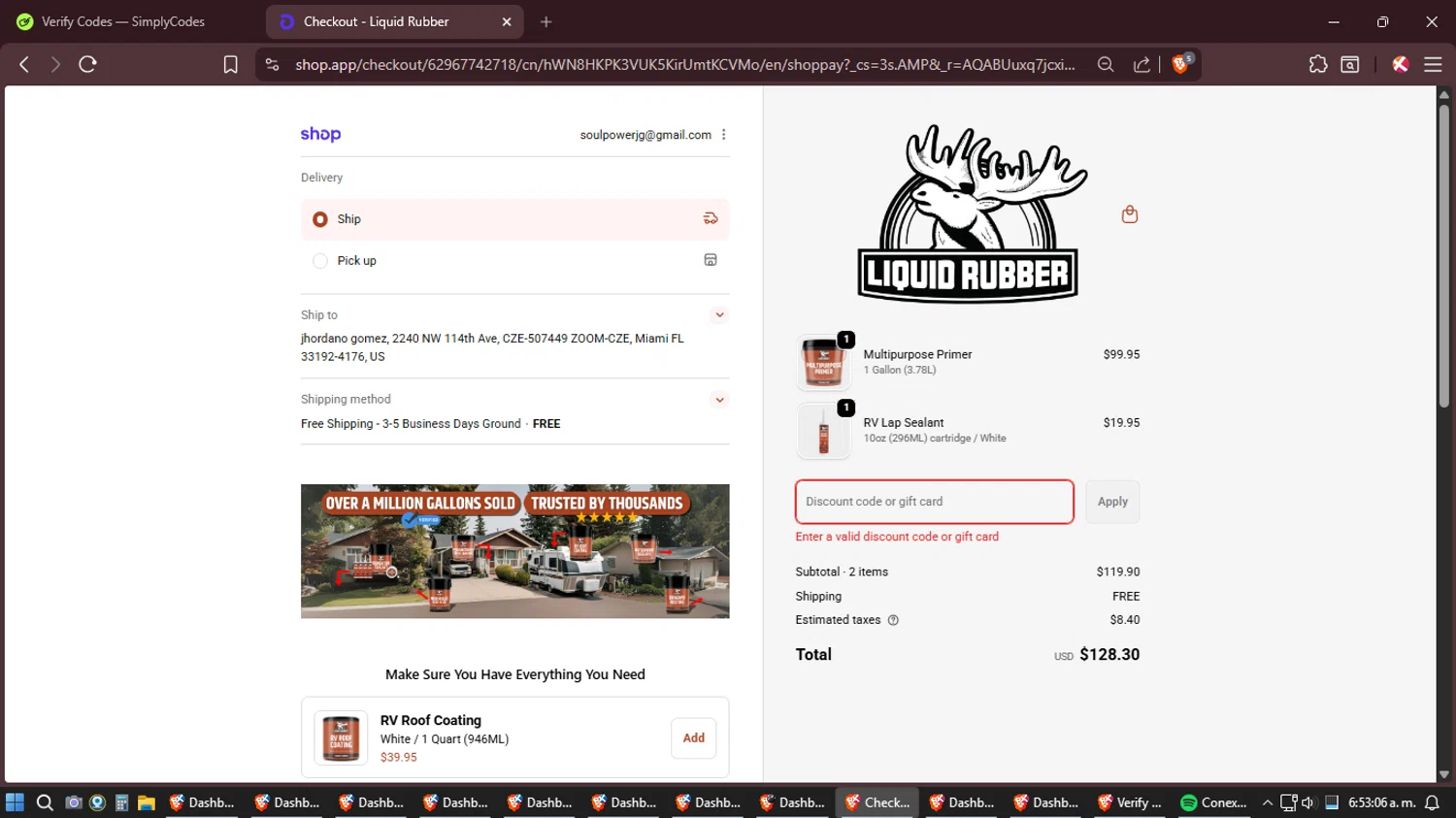Open the Camera app in the taskbar
This screenshot has height=818, width=1456.
click(73, 802)
